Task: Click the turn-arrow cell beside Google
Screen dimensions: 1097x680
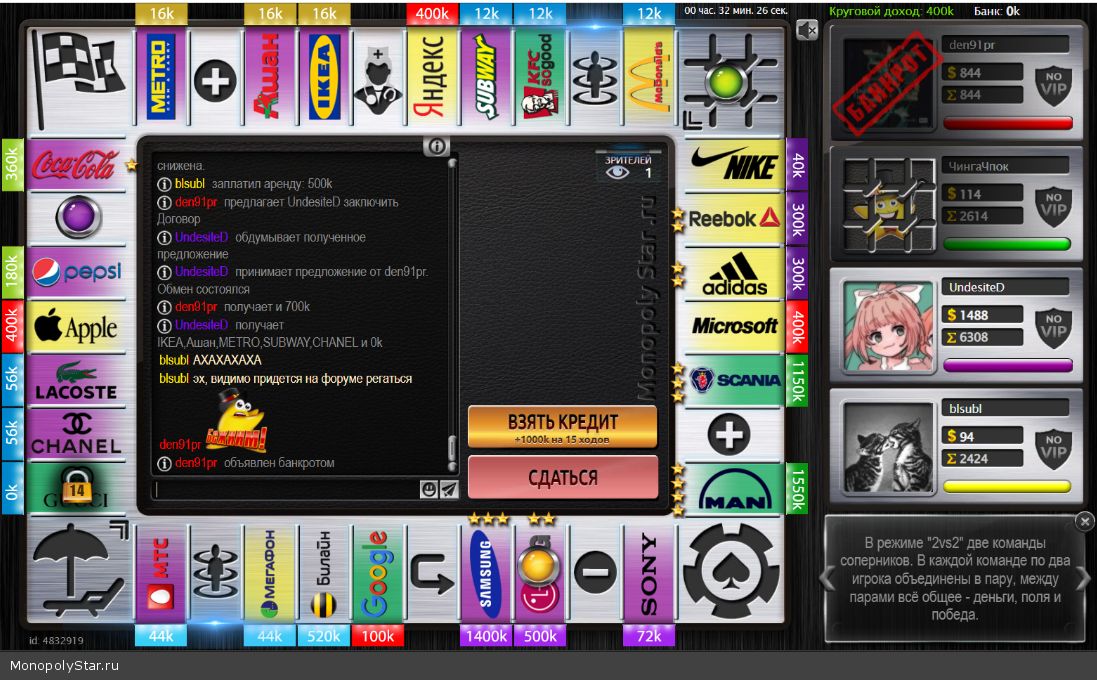Action: (432, 572)
